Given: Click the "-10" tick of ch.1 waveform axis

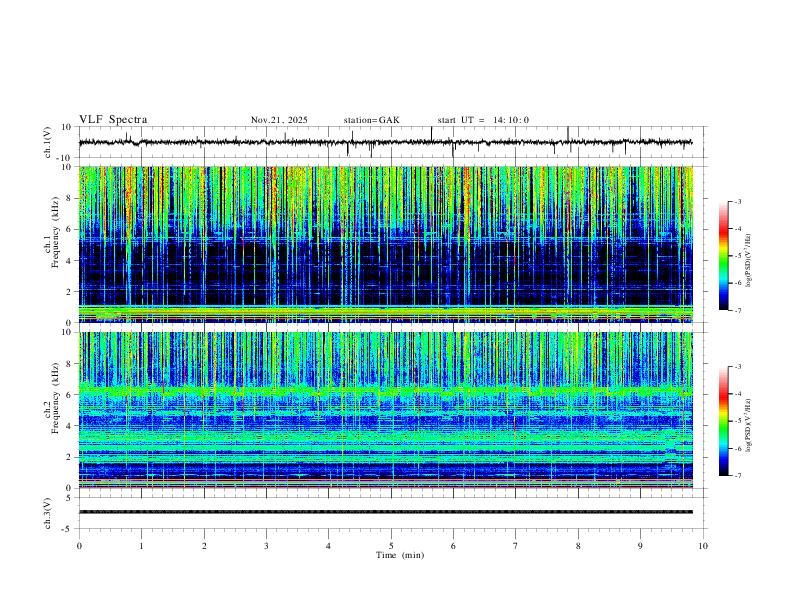Looking at the screenshot, I should (x=64, y=159).
